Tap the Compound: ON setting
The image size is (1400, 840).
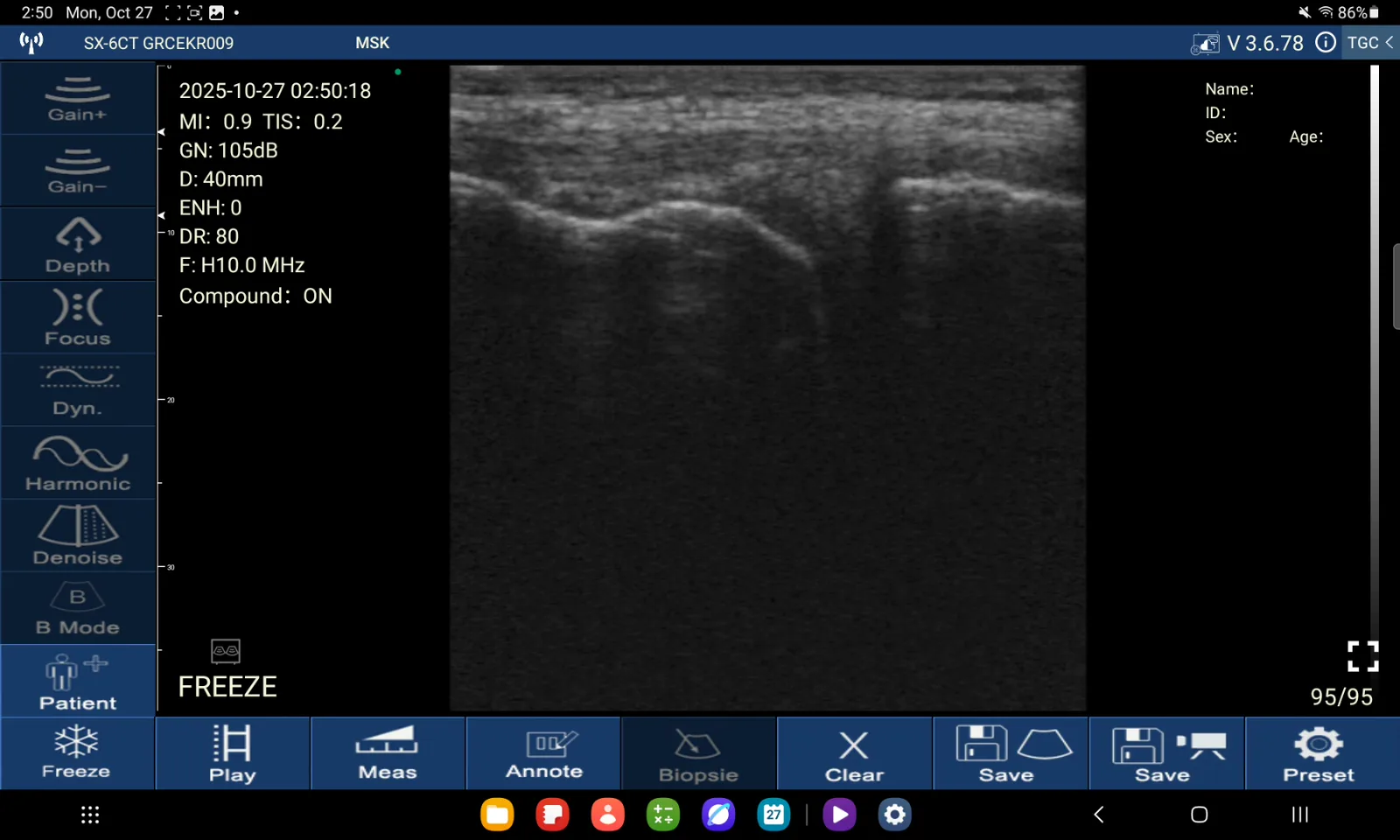pos(255,296)
